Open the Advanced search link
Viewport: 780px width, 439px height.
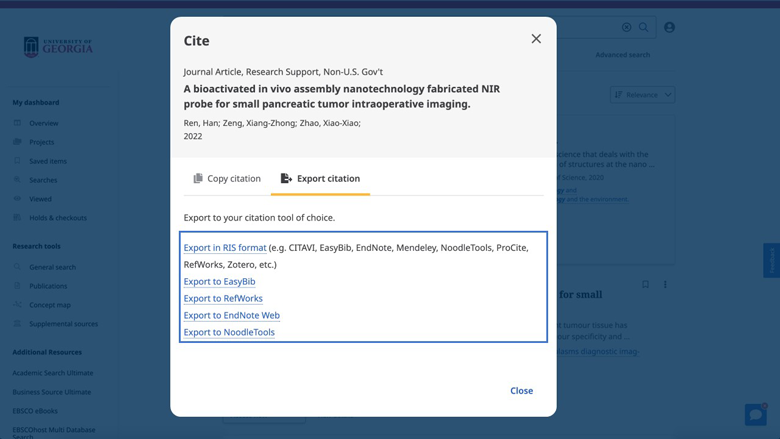[622, 55]
